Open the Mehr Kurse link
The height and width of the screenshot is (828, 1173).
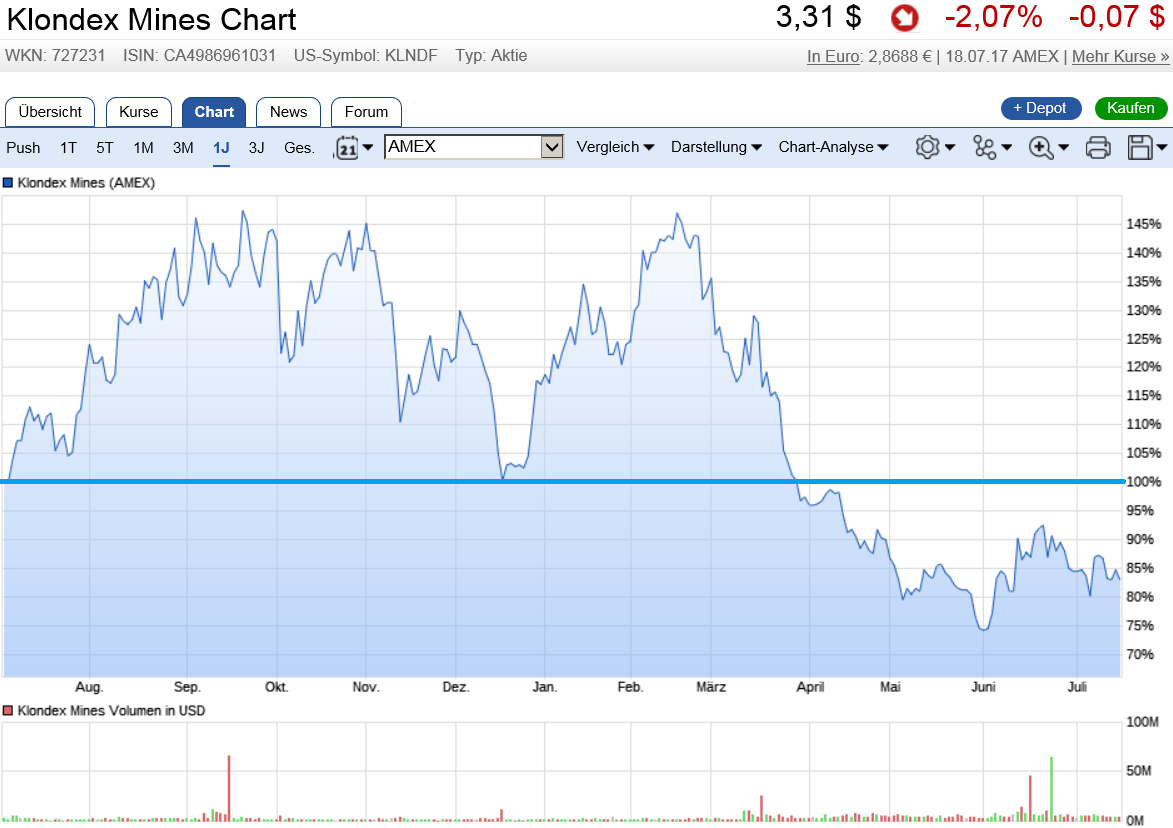[1120, 57]
